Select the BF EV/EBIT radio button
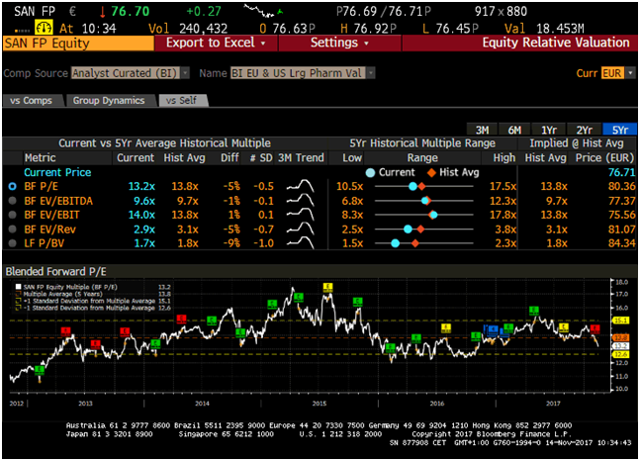This screenshot has height=461, width=640. coord(13,214)
